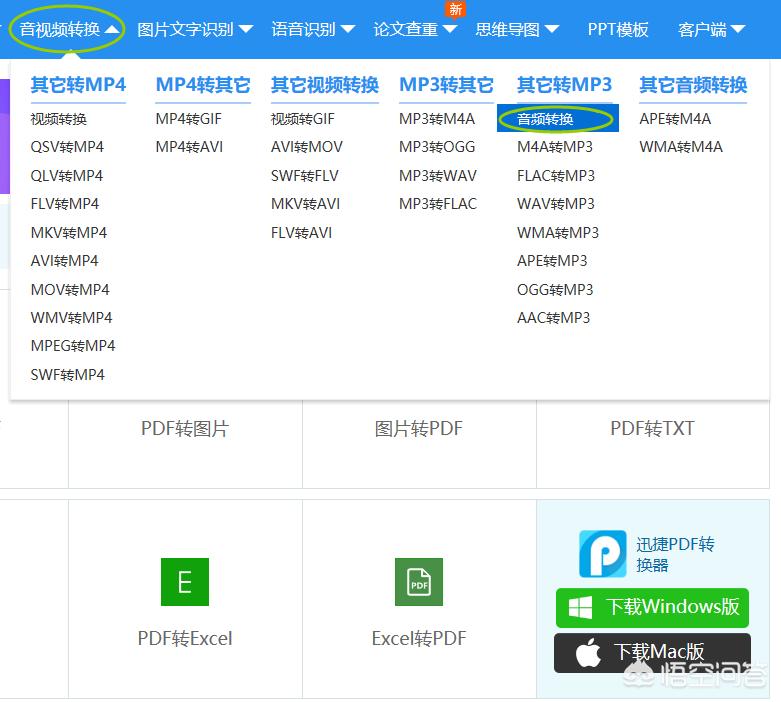This screenshot has height=702, width=781.
Task: Open PDF转Excel tool label
Action: [185, 638]
